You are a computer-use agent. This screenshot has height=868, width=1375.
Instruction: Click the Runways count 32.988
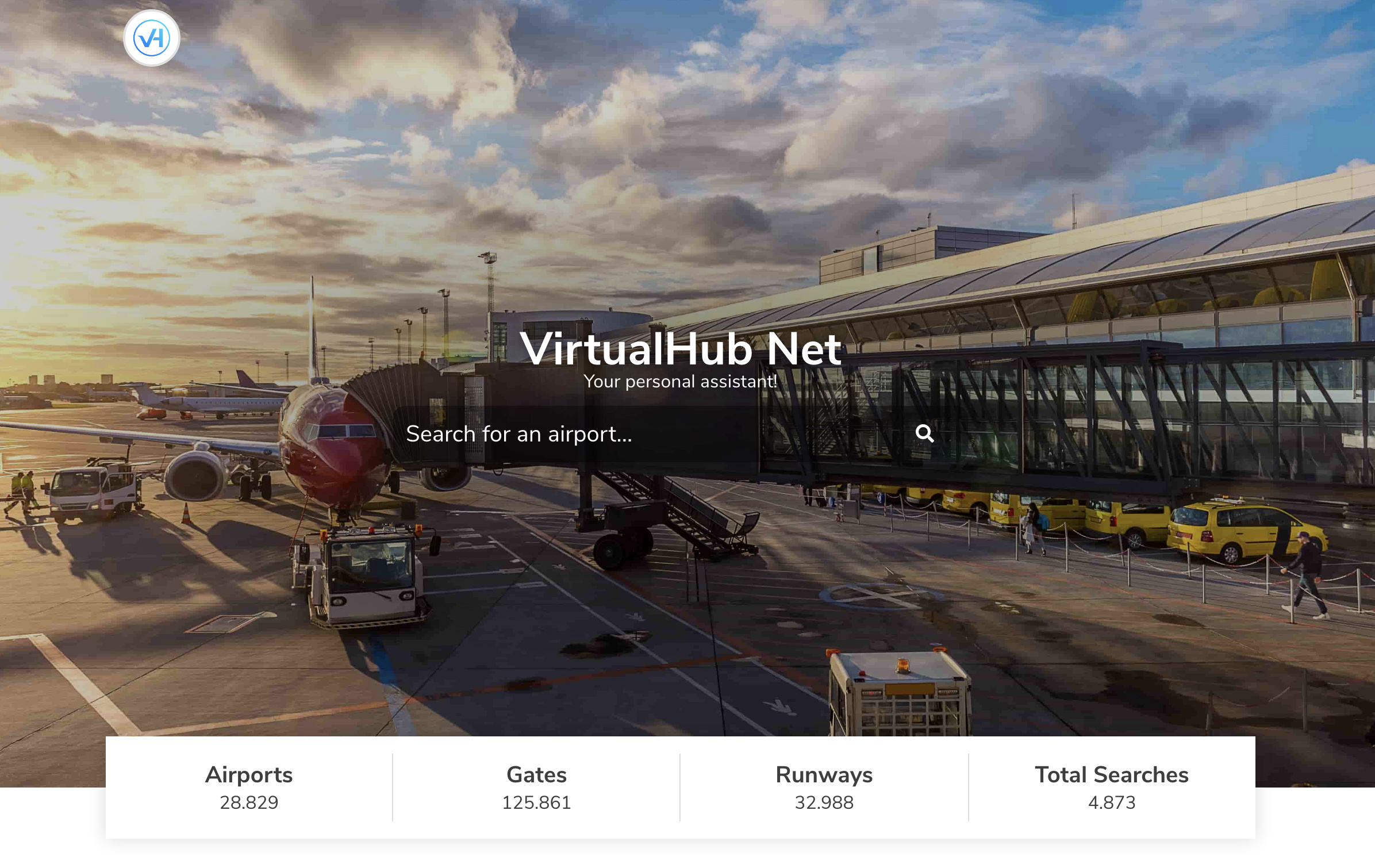coord(824,802)
